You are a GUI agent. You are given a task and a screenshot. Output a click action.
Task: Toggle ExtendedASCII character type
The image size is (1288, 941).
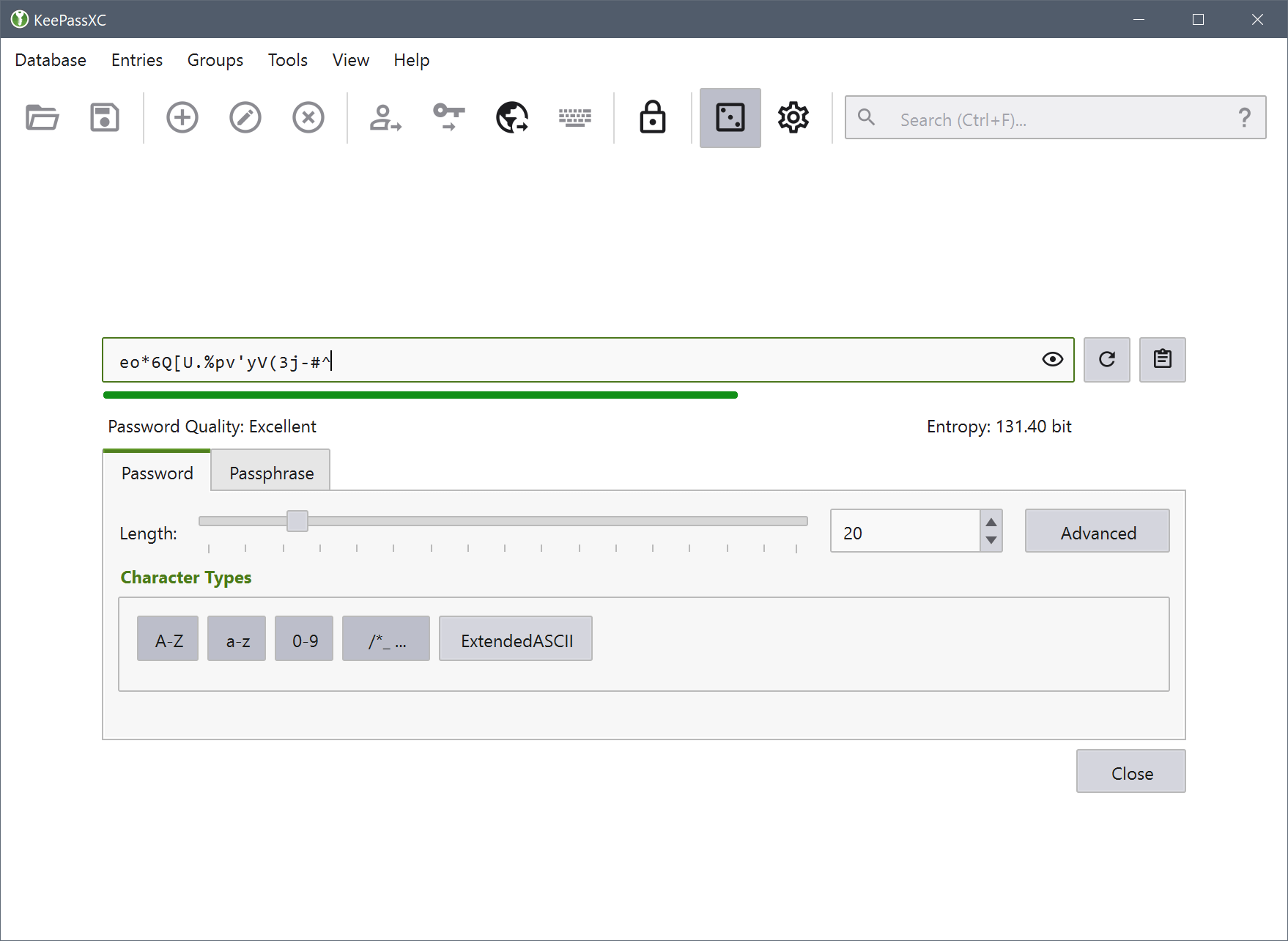coord(516,639)
